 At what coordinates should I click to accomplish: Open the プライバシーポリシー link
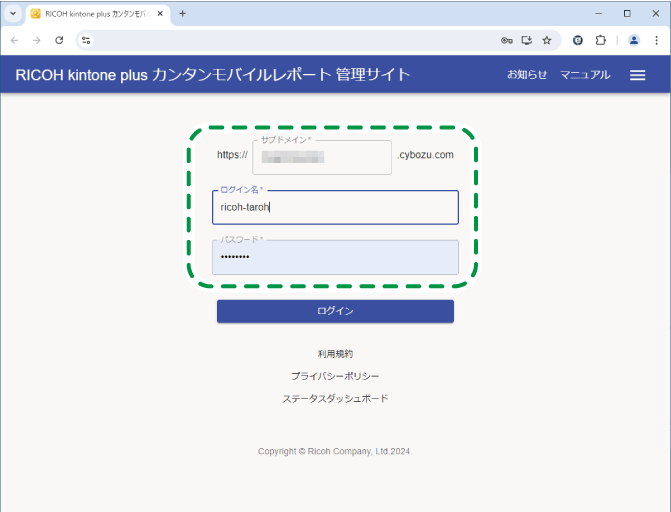point(335,376)
